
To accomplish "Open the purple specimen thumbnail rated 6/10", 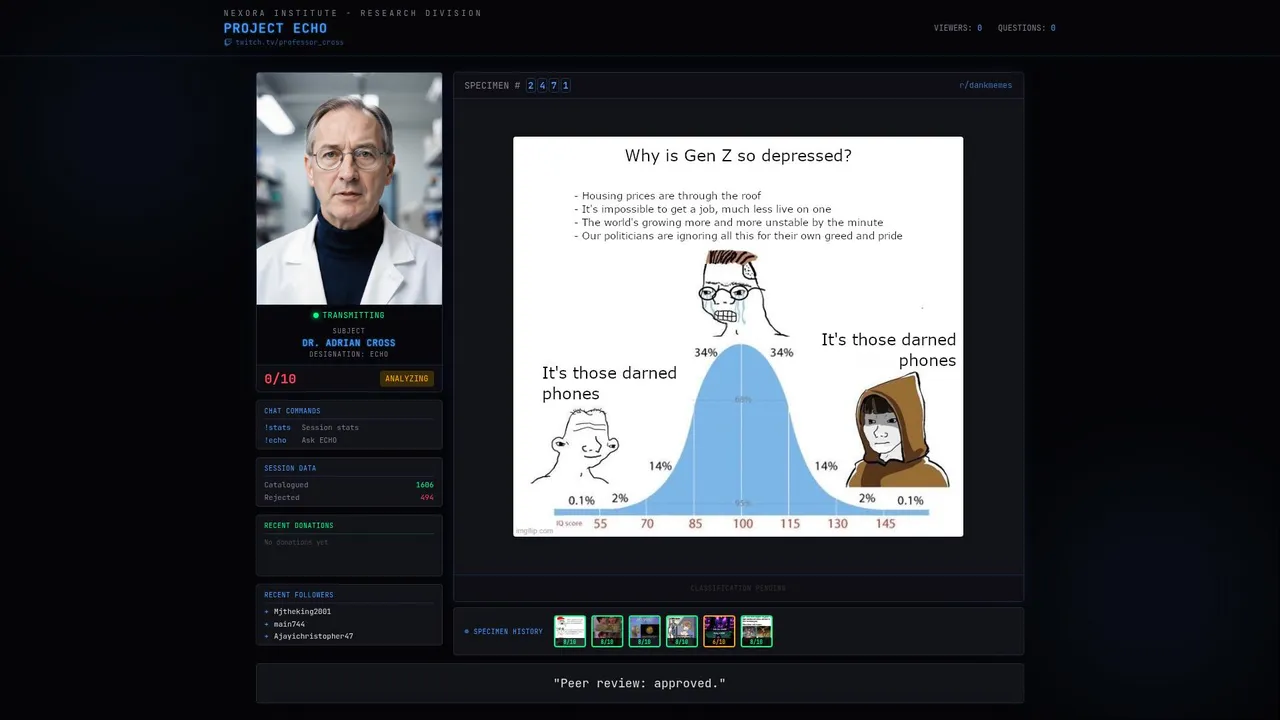I will [x=719, y=631].
